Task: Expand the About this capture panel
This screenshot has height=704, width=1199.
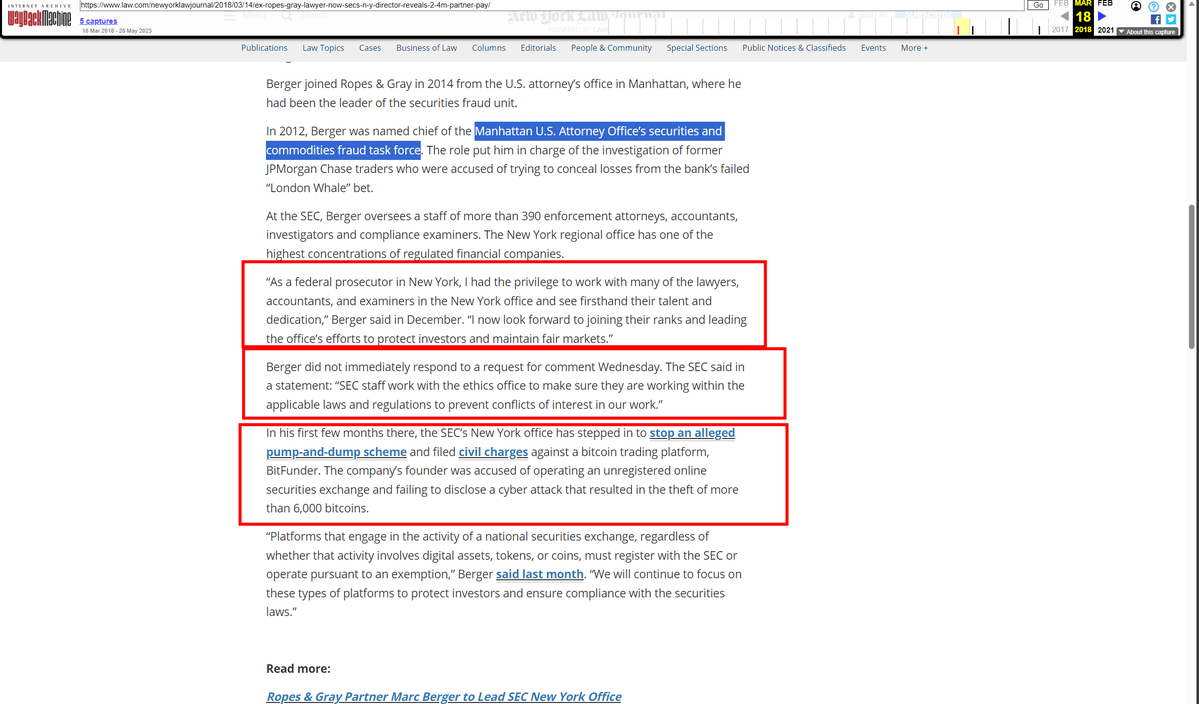Action: click(x=1148, y=32)
